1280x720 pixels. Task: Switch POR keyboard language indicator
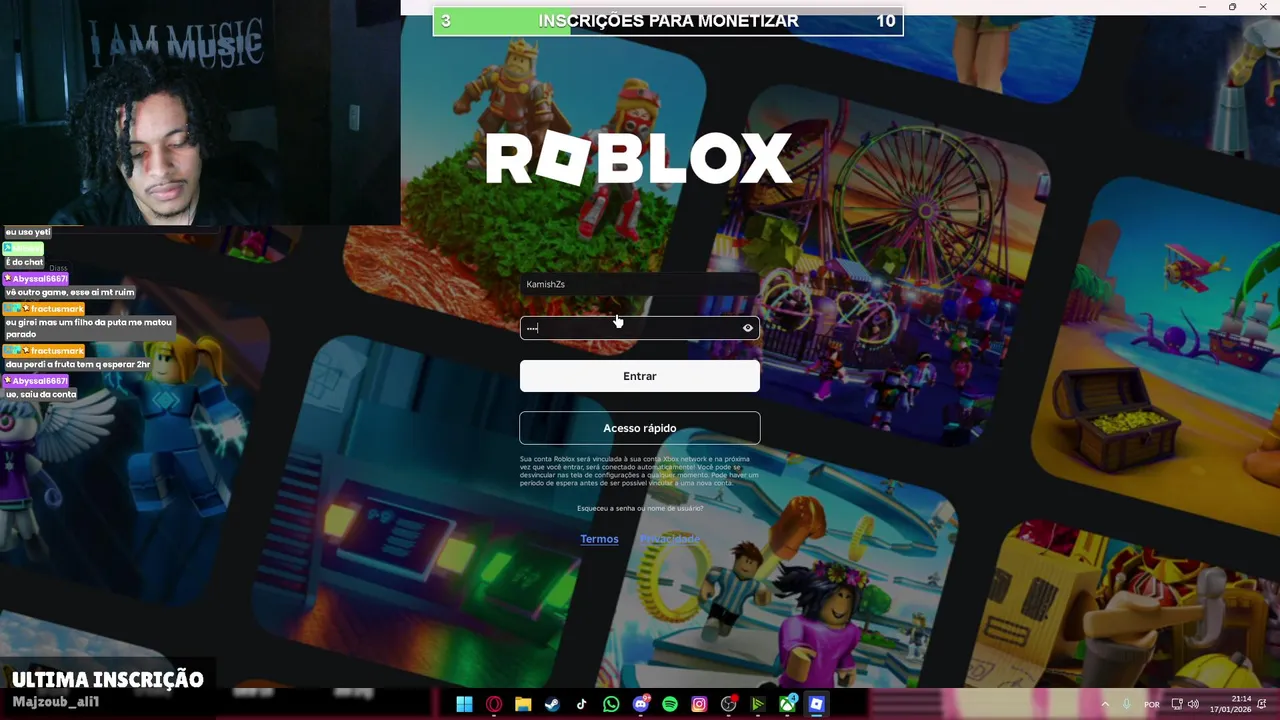click(1152, 704)
